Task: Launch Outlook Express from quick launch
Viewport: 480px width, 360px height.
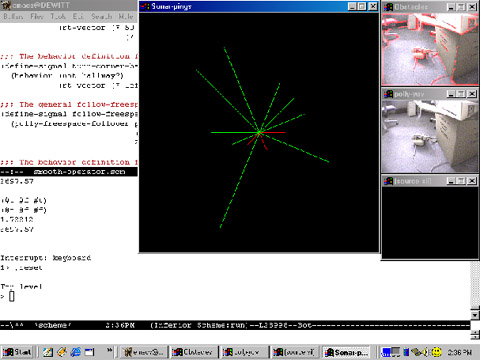Action: coord(62,352)
